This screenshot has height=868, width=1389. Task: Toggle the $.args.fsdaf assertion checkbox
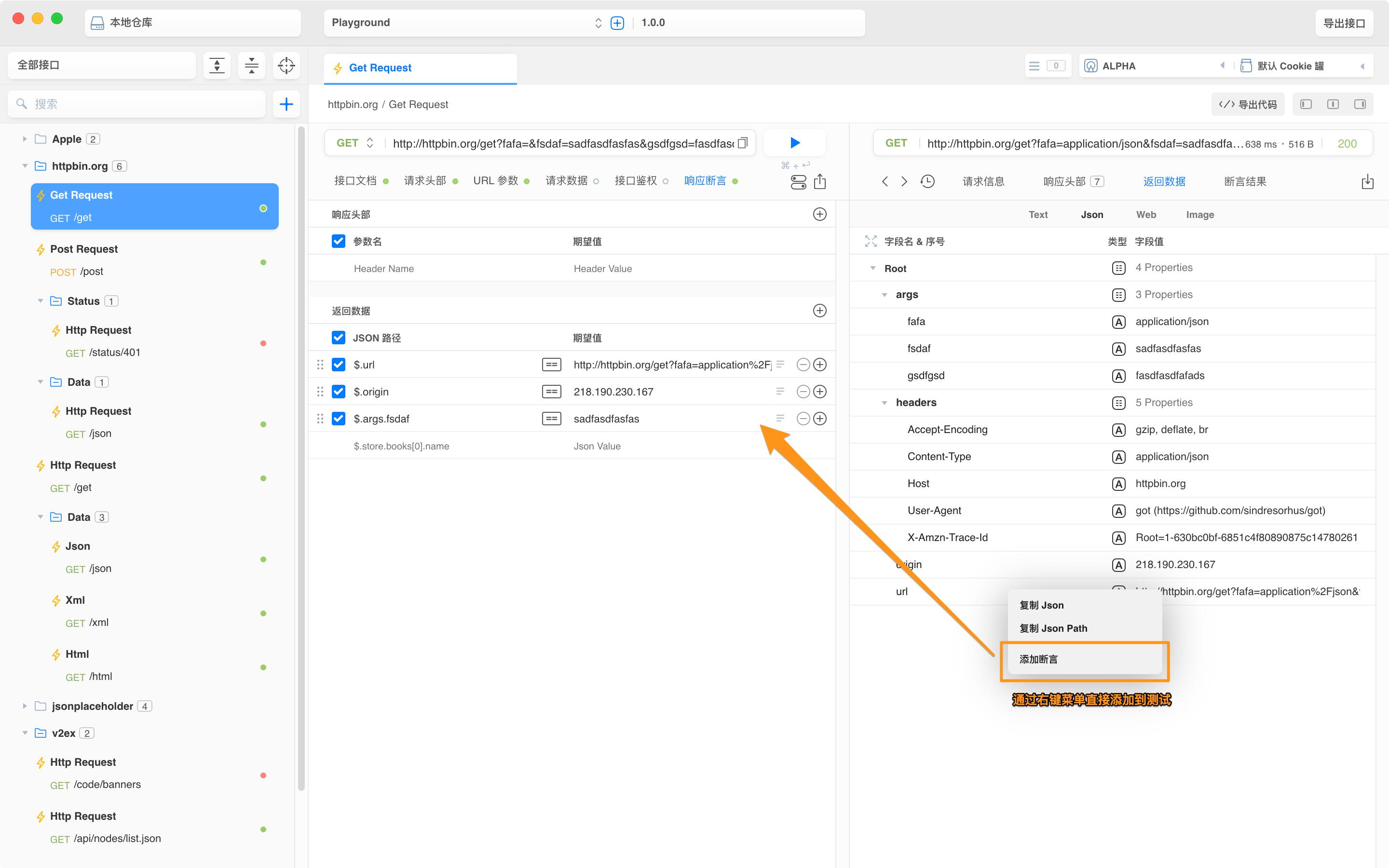pos(339,419)
